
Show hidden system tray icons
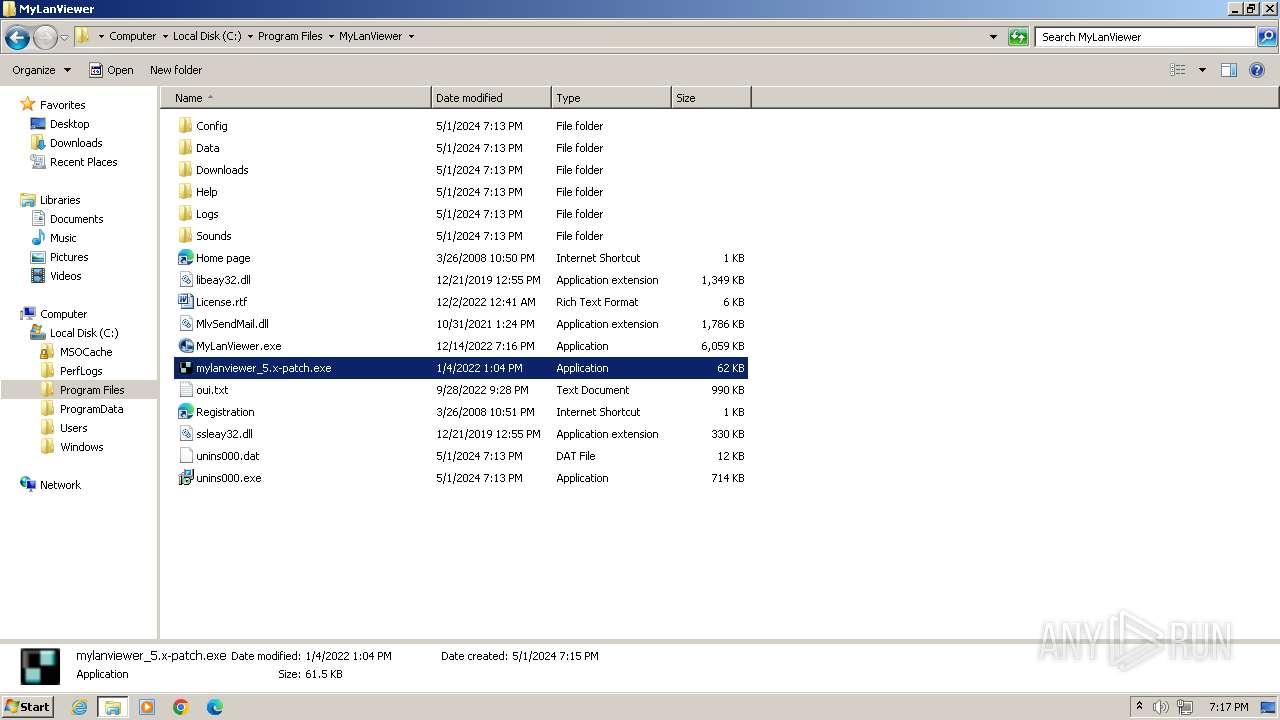tap(1139, 707)
